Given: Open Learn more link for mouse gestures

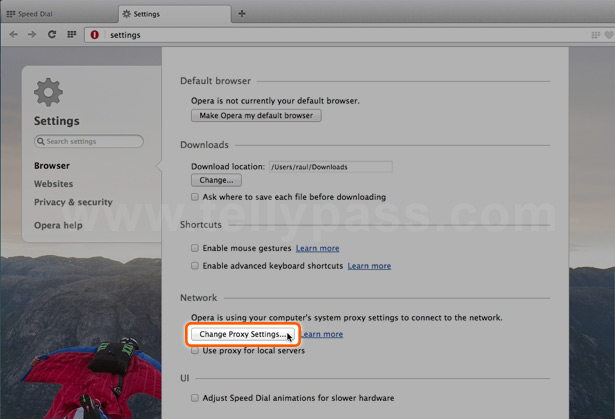Looking at the screenshot, I should [317, 248].
